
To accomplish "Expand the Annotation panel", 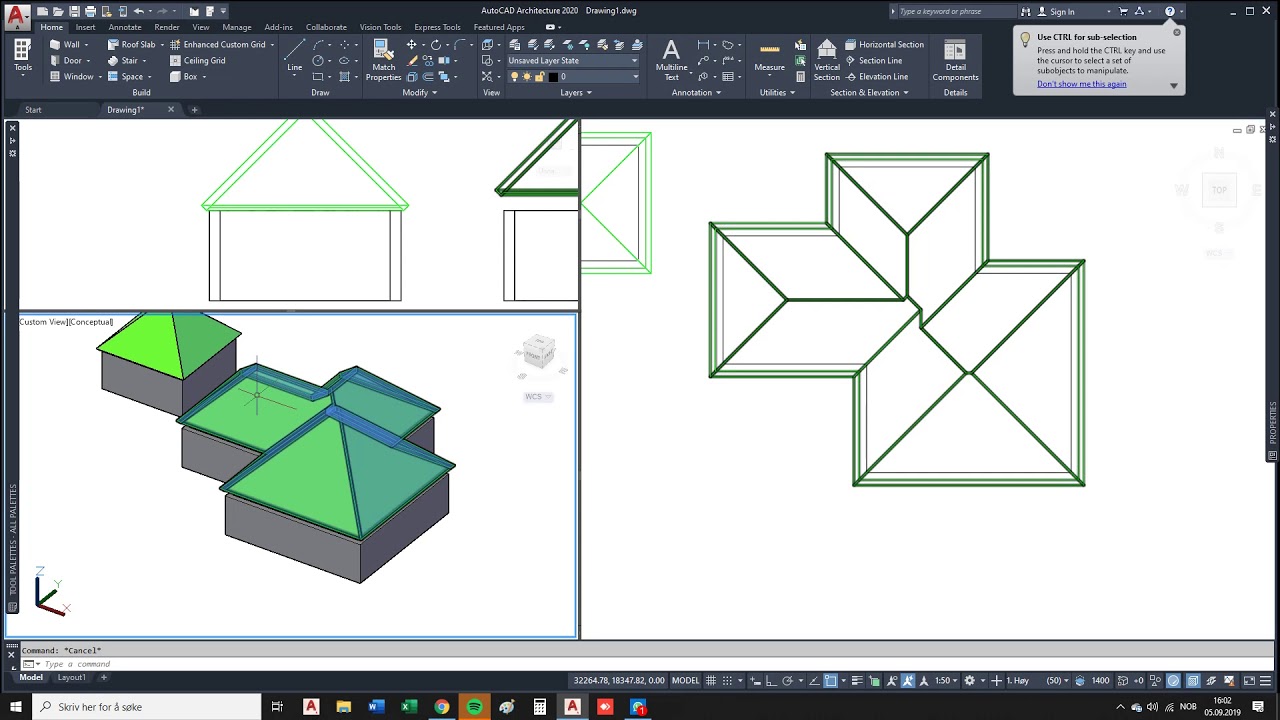I will [x=696, y=93].
